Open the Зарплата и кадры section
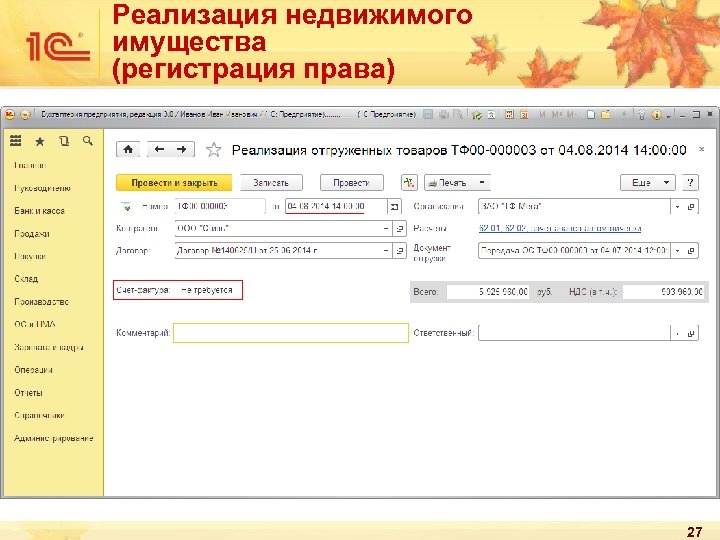This screenshot has height=540, width=720. pyautogui.click(x=49, y=347)
